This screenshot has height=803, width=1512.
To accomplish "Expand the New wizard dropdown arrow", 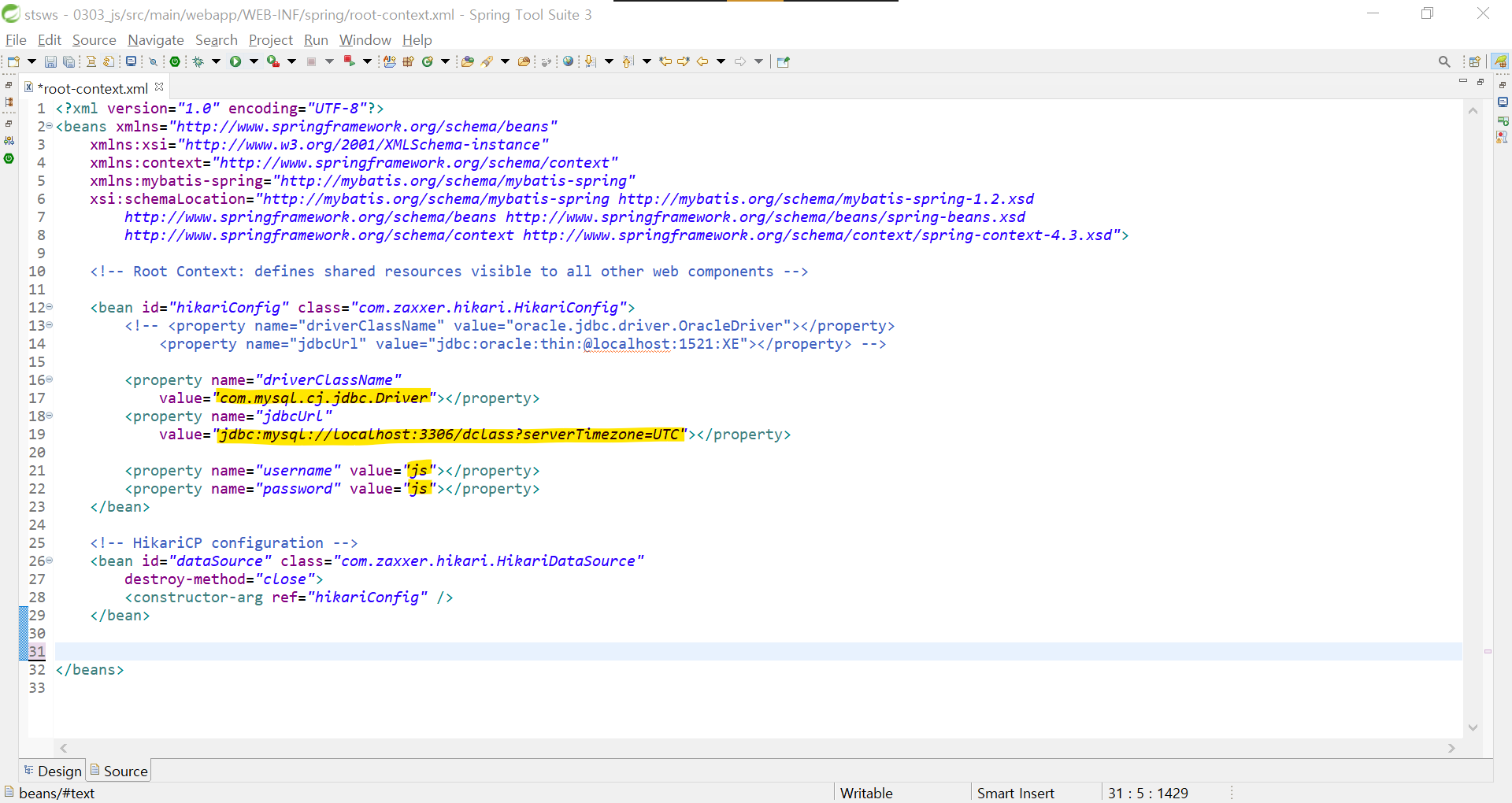I will [x=31, y=61].
